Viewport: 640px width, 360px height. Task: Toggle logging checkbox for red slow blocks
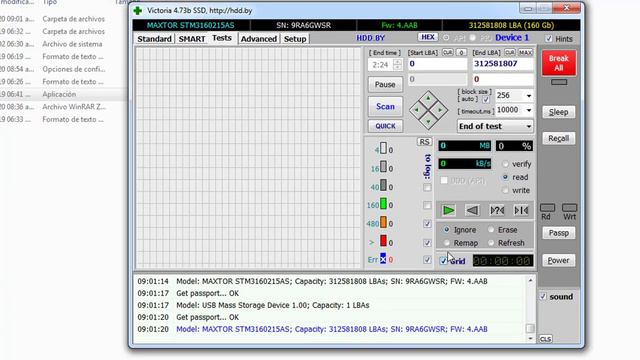coord(427,243)
